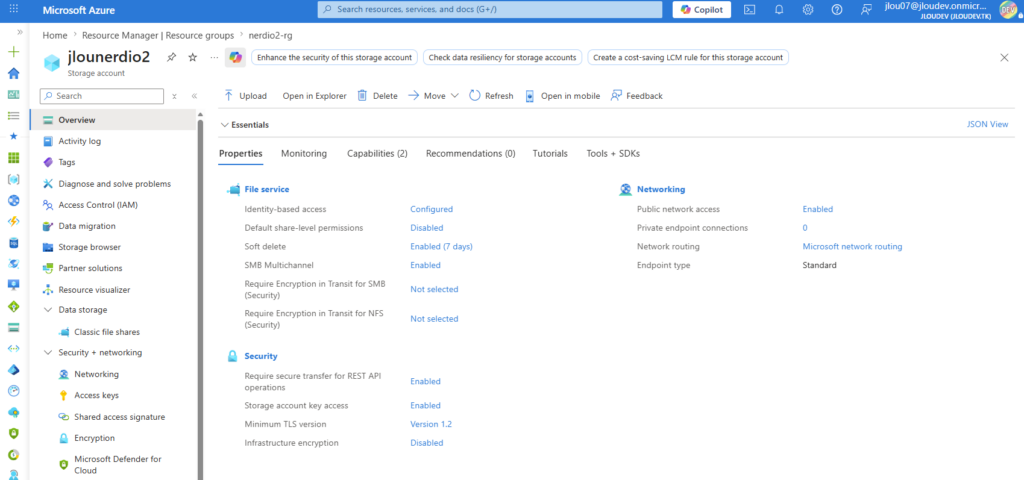Screen dimensions: 1024x480
Task: Click the Copilot icon beside the title
Action: 235,57
